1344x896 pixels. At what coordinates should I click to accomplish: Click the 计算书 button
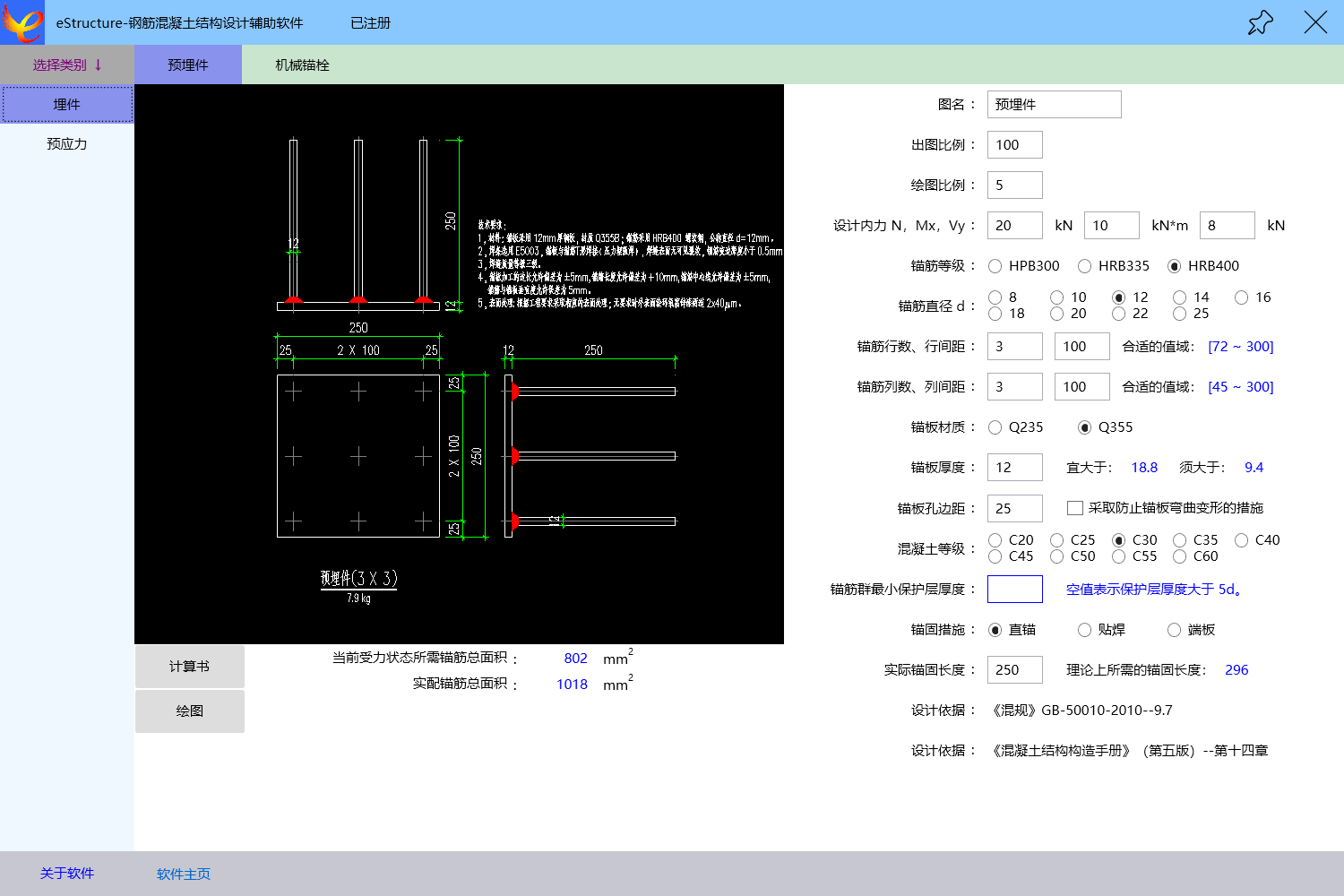click(190, 667)
